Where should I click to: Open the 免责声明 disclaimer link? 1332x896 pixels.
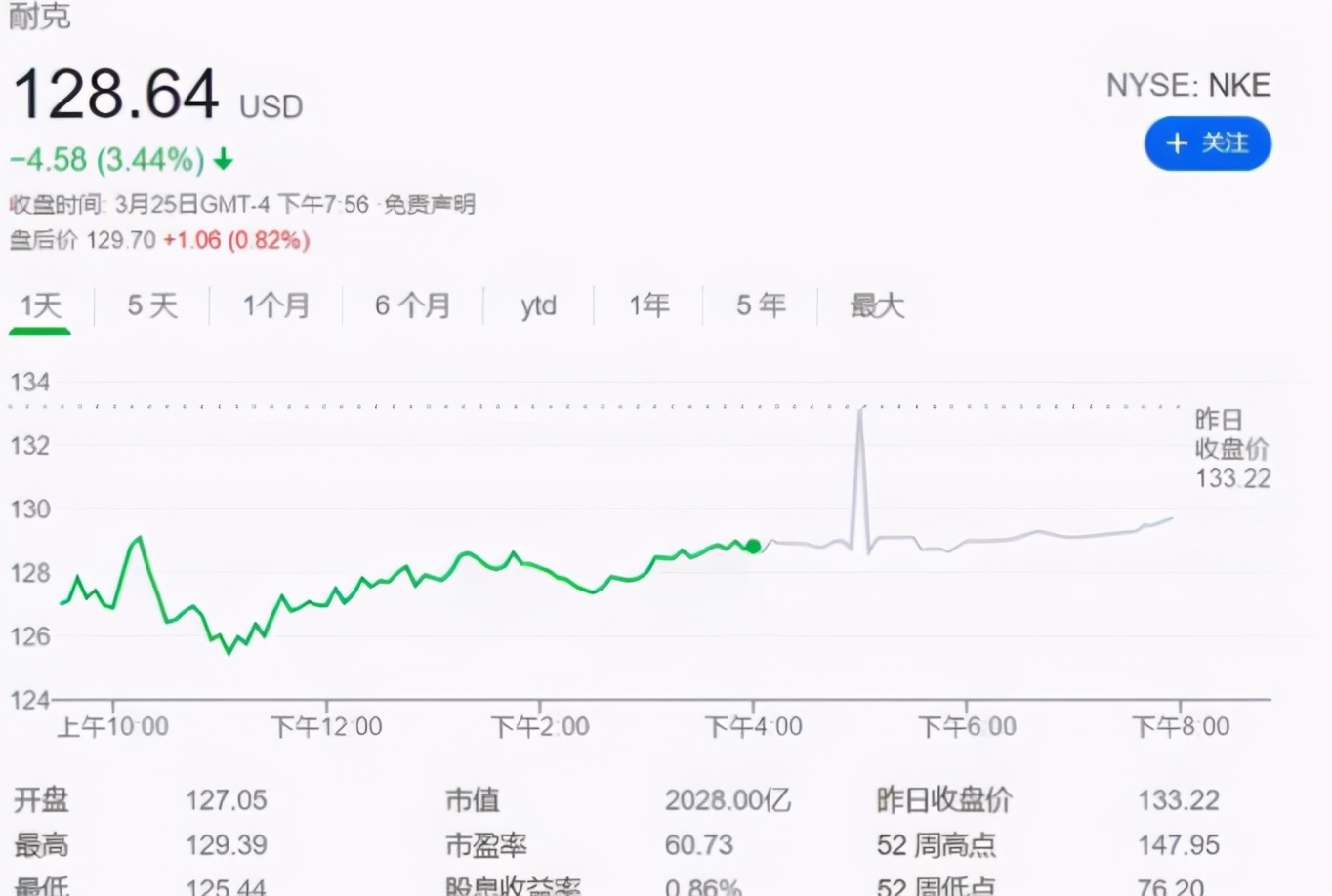(x=430, y=204)
